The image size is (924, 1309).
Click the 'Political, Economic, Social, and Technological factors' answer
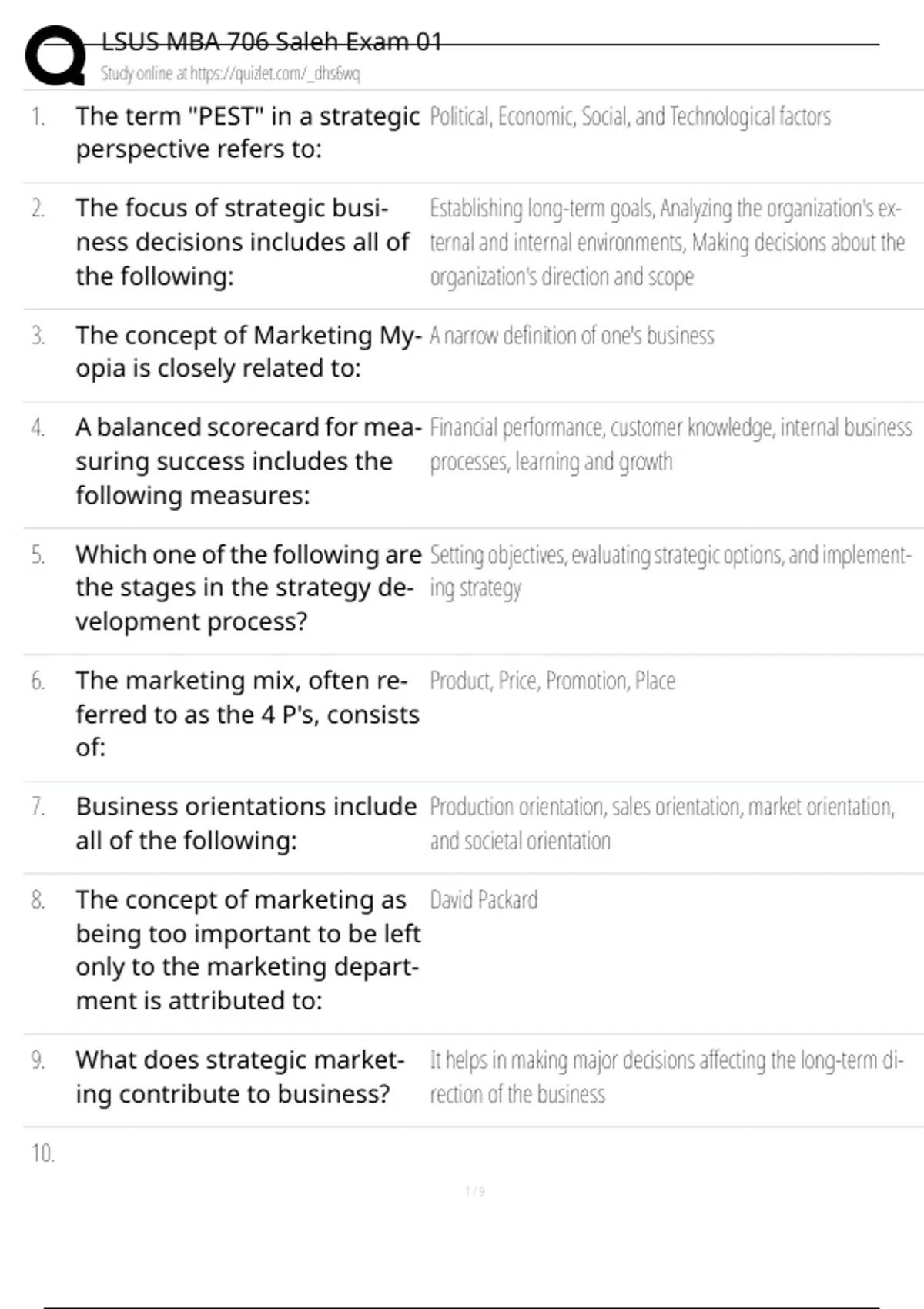(x=630, y=117)
